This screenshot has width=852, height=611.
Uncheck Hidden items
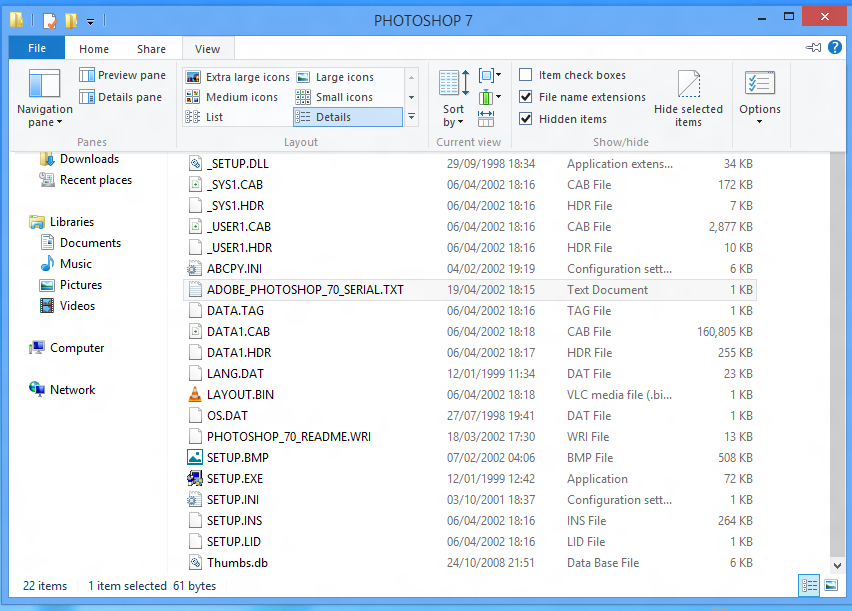pos(525,119)
